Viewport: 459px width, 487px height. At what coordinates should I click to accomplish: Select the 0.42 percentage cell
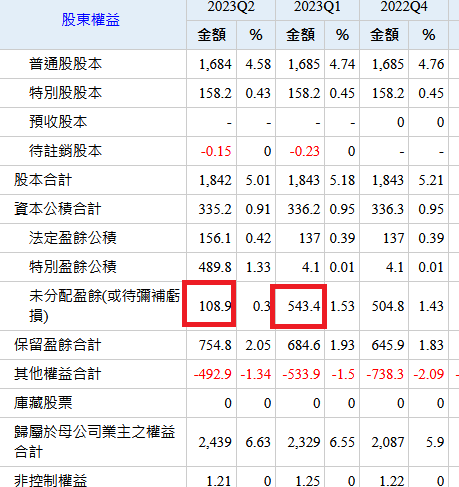point(258,238)
